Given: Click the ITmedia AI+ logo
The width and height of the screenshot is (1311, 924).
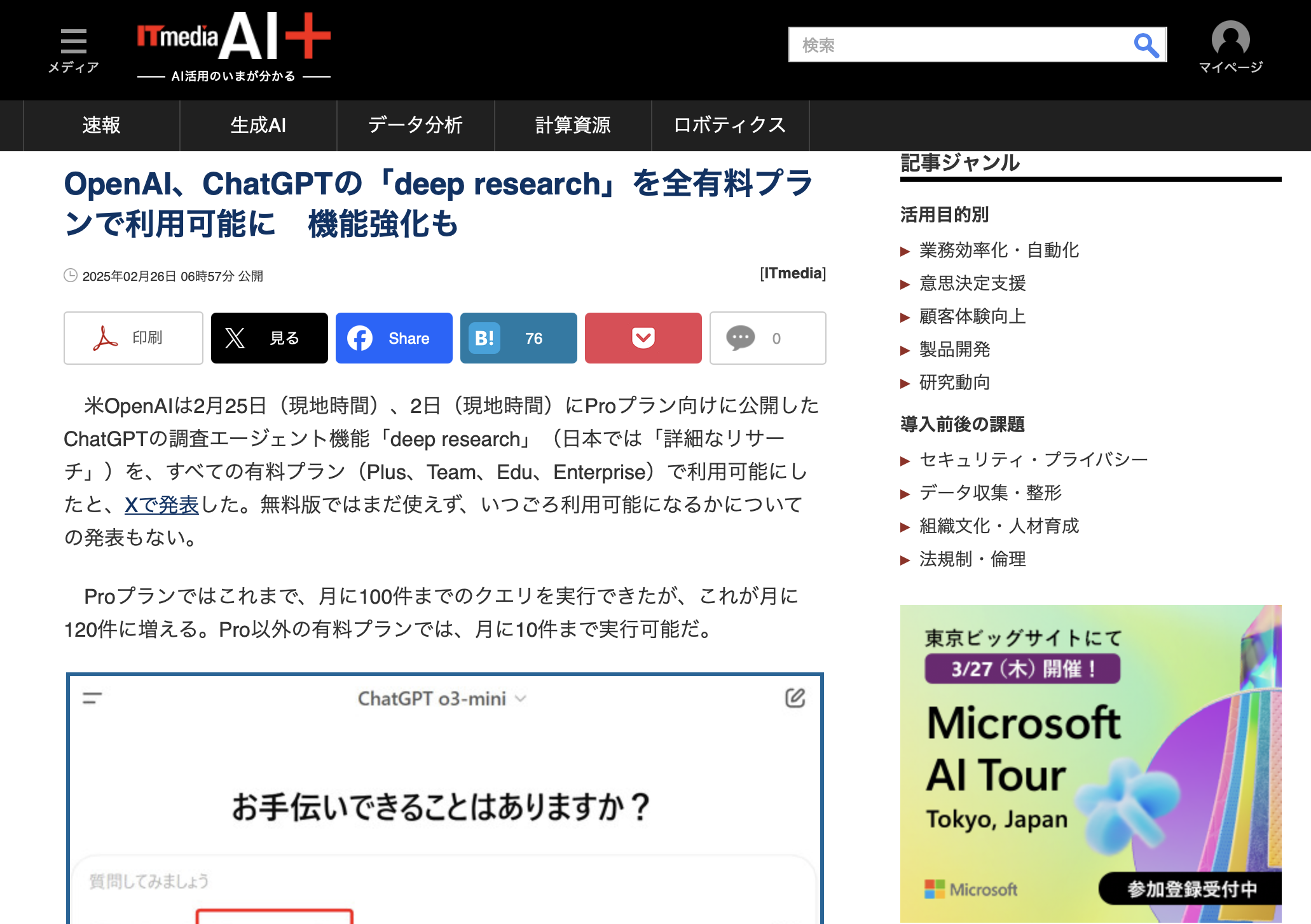Looking at the screenshot, I should pos(234,47).
